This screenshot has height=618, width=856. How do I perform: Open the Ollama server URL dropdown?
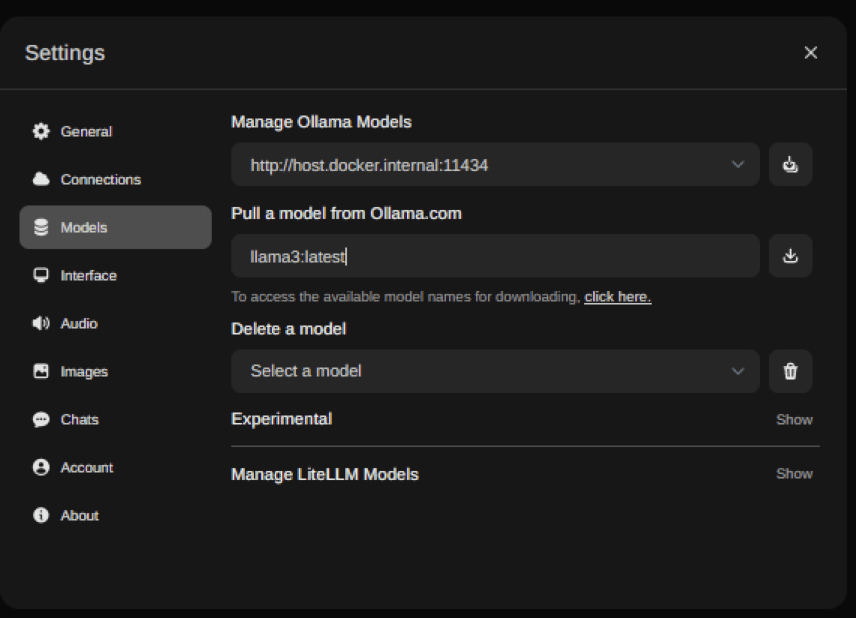(495, 165)
